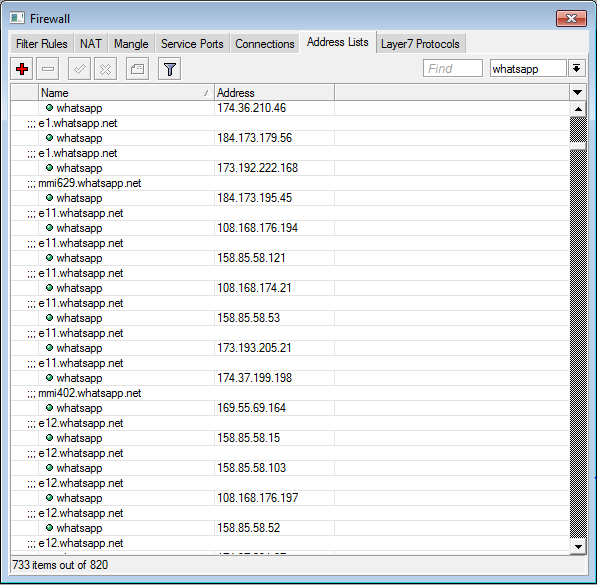Click the status text 733 items out of 820
Screen dimensions: 597x585
click(60, 565)
